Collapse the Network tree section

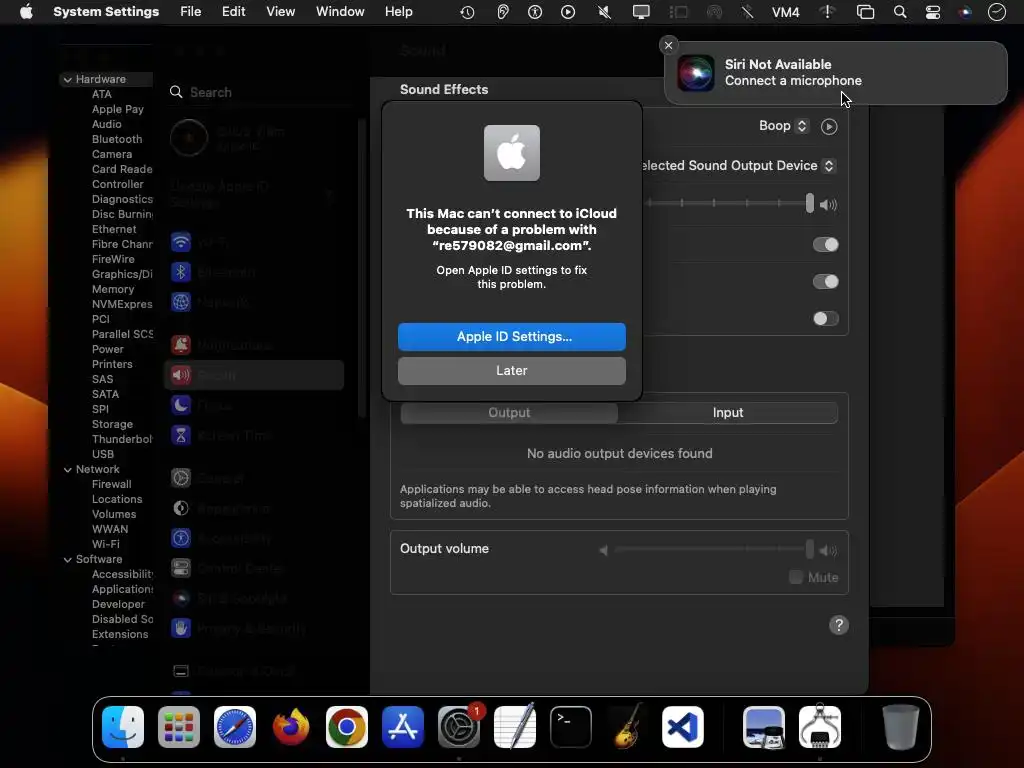click(x=67, y=470)
